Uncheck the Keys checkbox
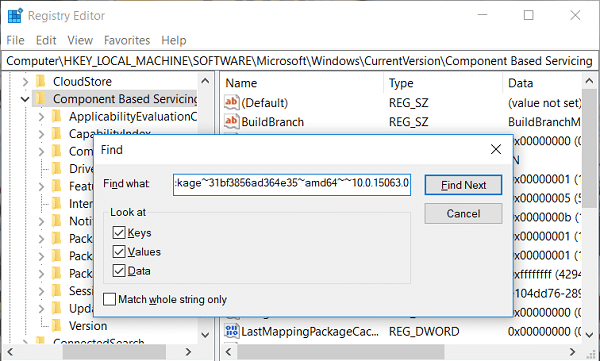 (119, 232)
